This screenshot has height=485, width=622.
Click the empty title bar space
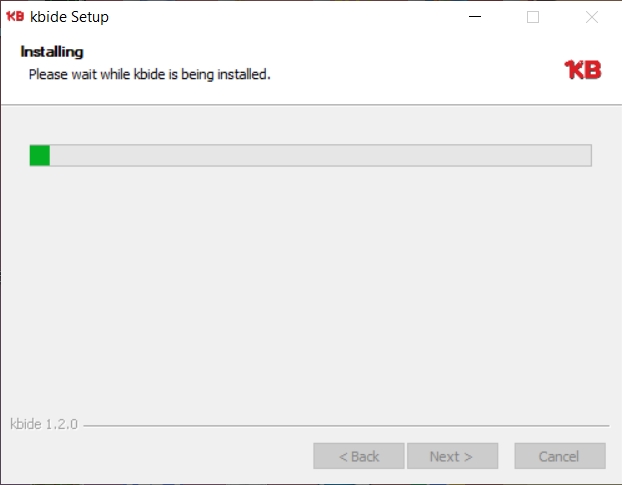(x=280, y=17)
